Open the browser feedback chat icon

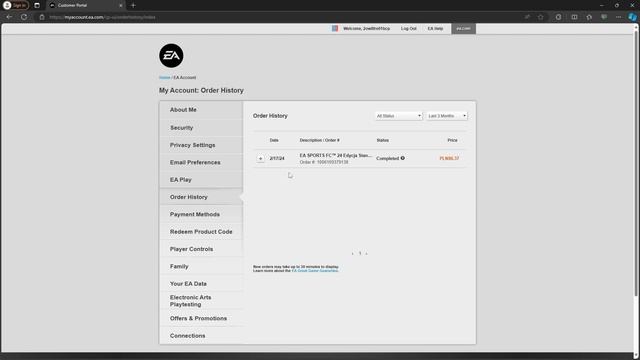coord(604,17)
